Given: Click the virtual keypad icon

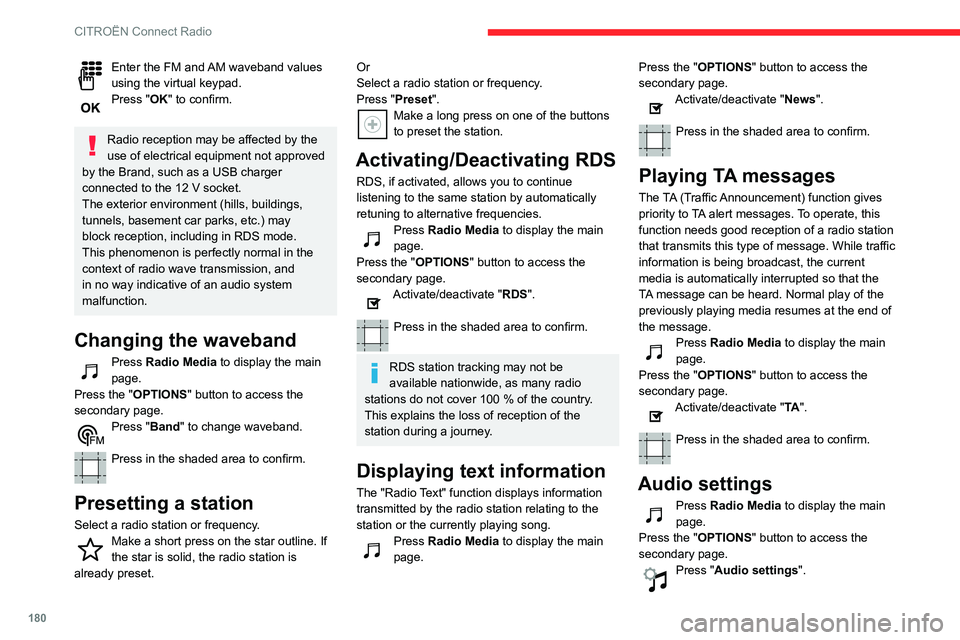Looking at the screenshot, I should (x=89, y=75).
